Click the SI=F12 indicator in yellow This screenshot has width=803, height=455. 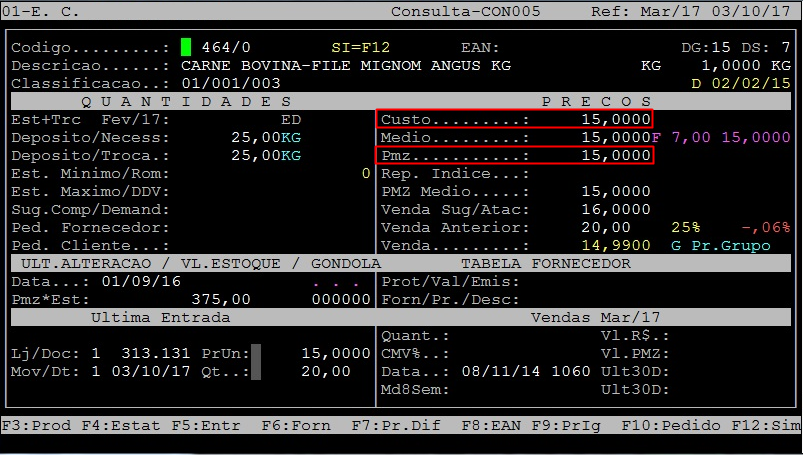[x=361, y=47]
